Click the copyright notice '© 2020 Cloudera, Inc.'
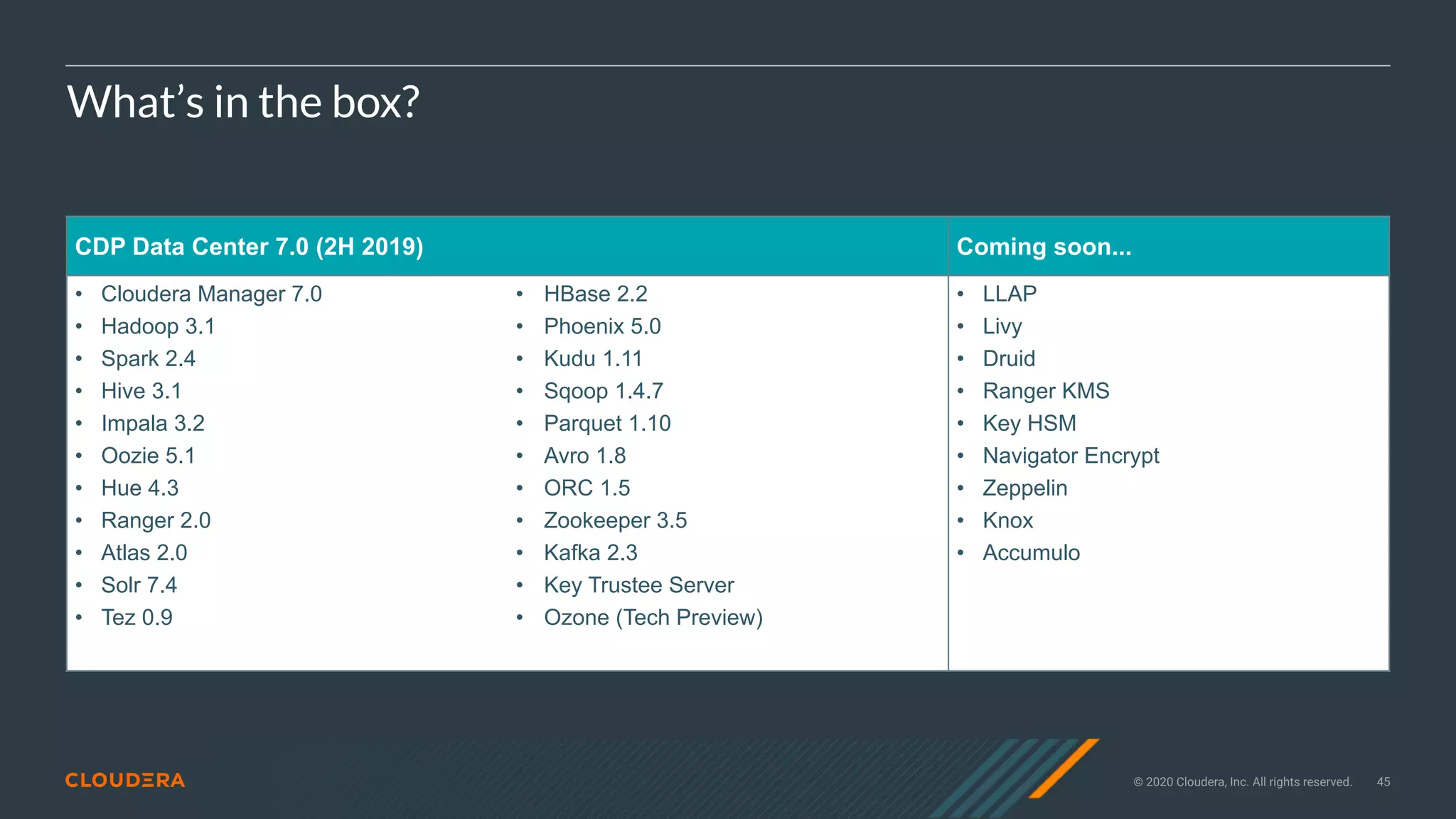 (1242, 781)
